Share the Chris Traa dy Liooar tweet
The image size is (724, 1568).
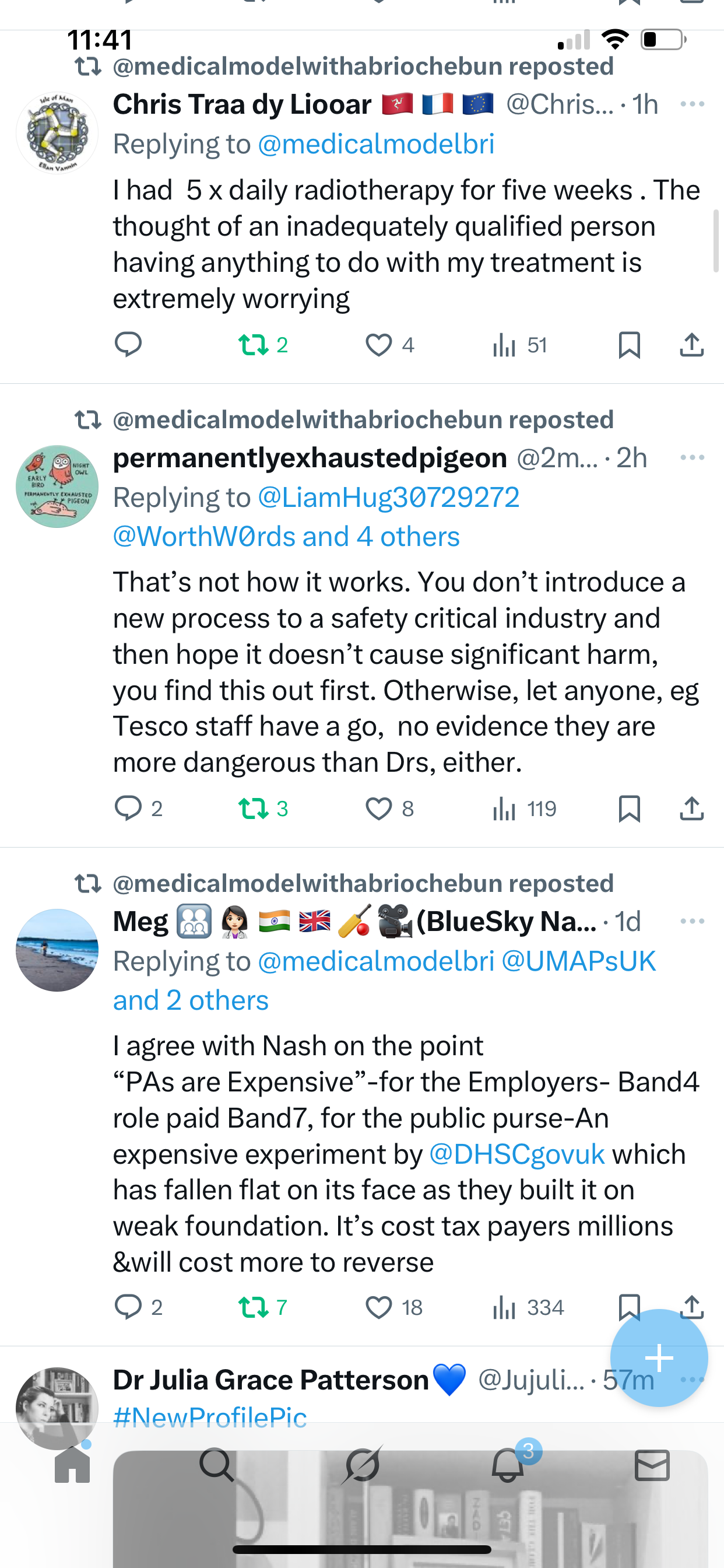691,345
